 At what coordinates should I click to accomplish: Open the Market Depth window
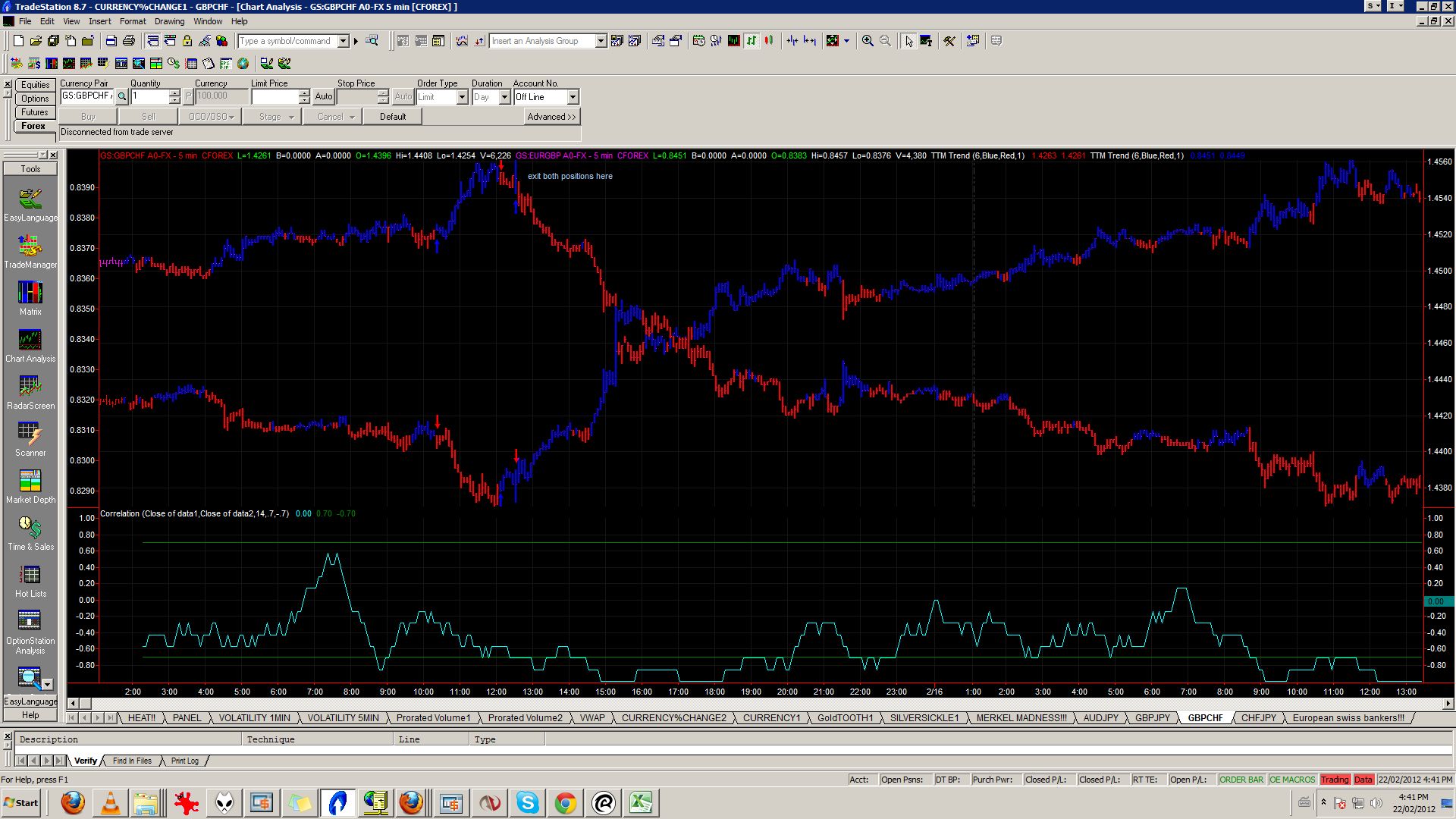(30, 486)
